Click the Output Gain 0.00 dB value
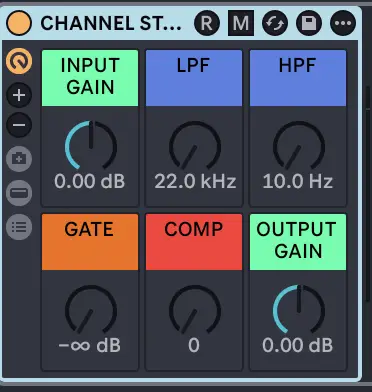372x392 pixels. (298, 346)
